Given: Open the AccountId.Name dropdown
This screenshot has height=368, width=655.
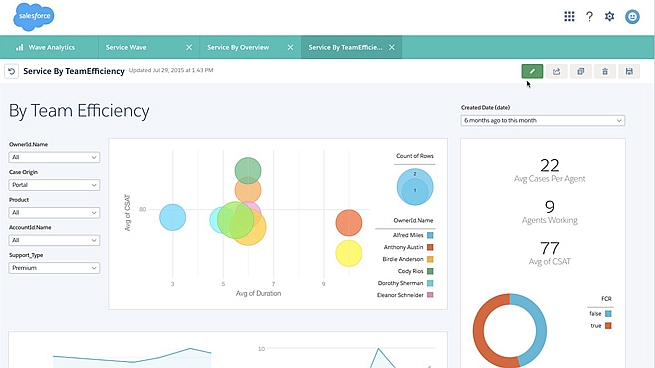Looking at the screenshot, I should click(x=54, y=240).
